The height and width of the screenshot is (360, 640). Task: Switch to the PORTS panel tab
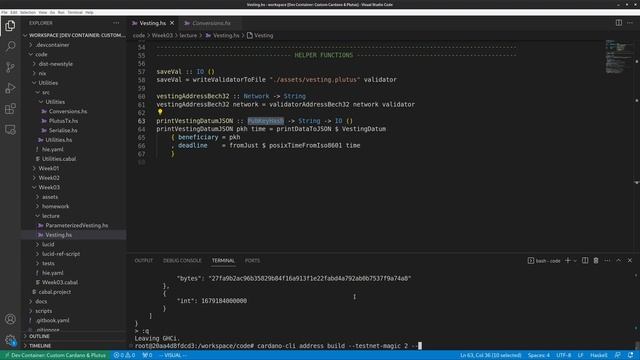(252, 260)
